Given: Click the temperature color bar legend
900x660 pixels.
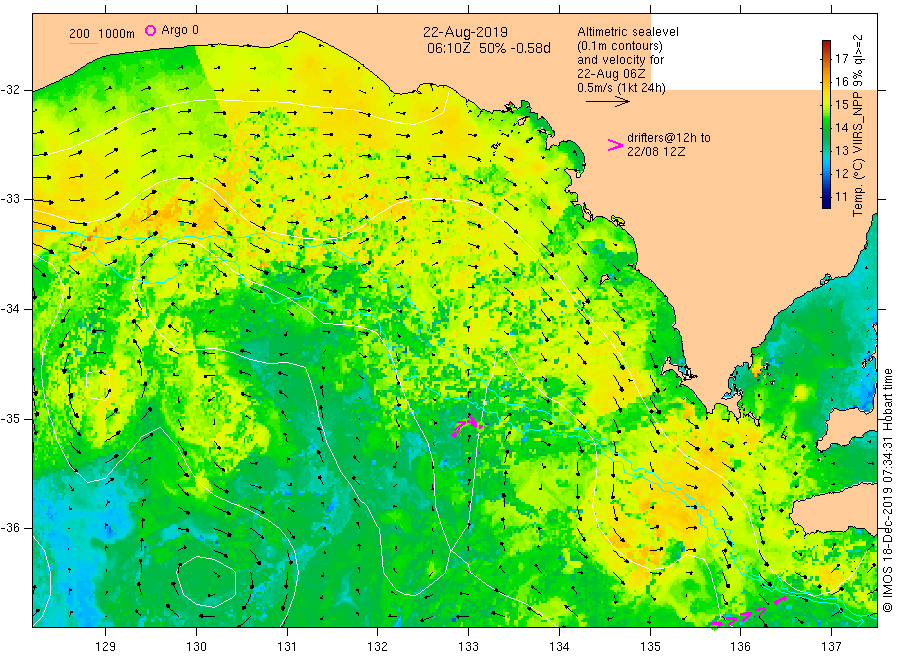Looking at the screenshot, I should [x=827, y=124].
